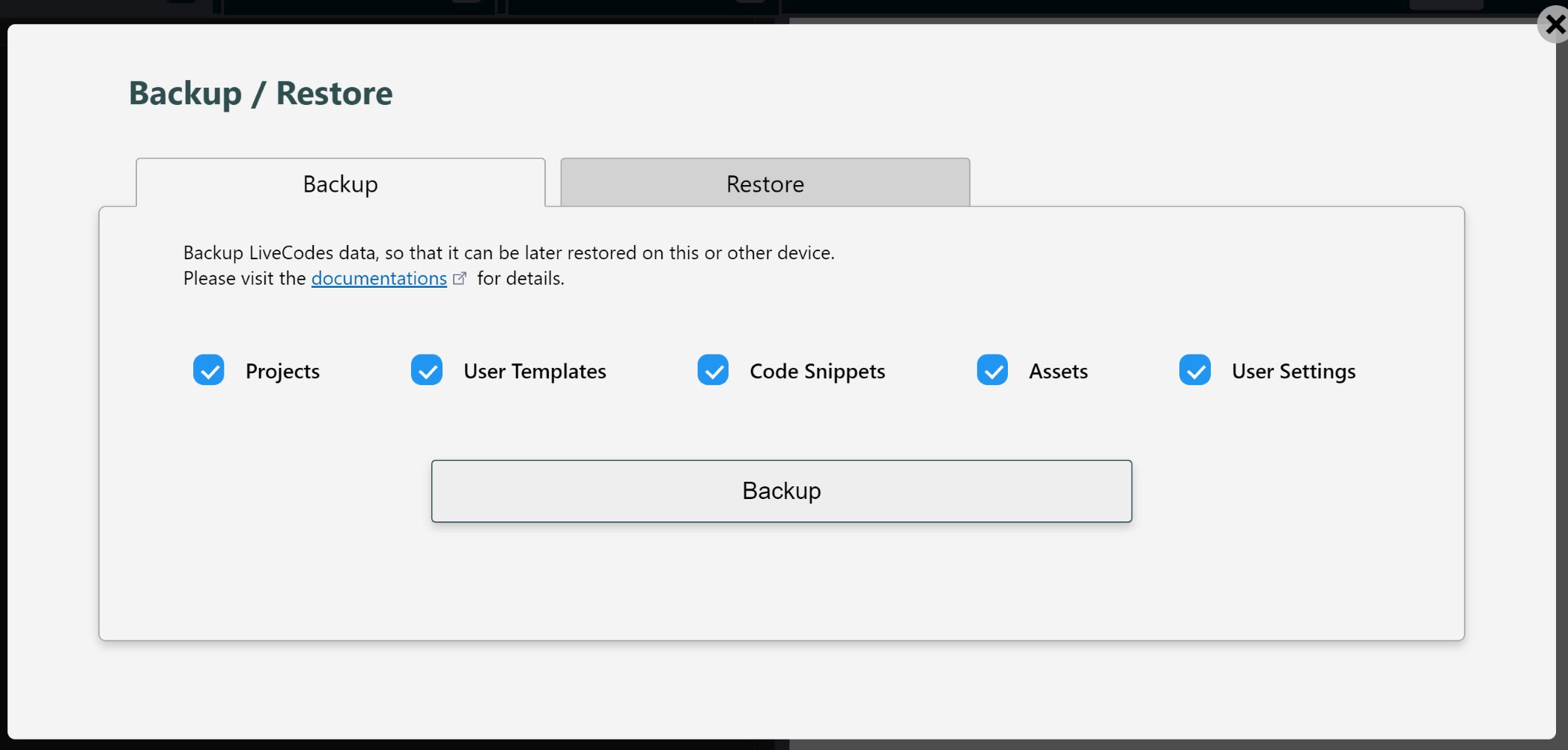Start the backup of LiveCodes data
The image size is (1568, 750).
[781, 491]
